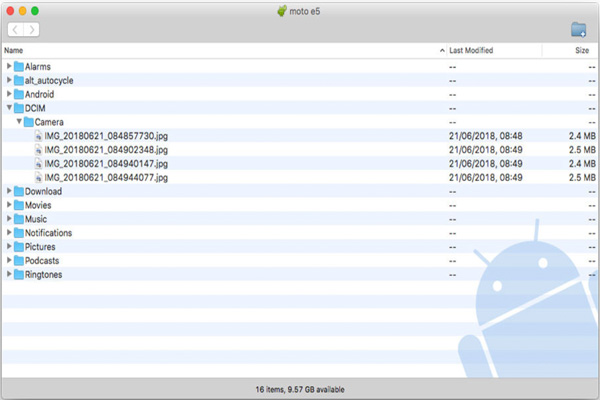Select the Music folder name

[x=36, y=219]
